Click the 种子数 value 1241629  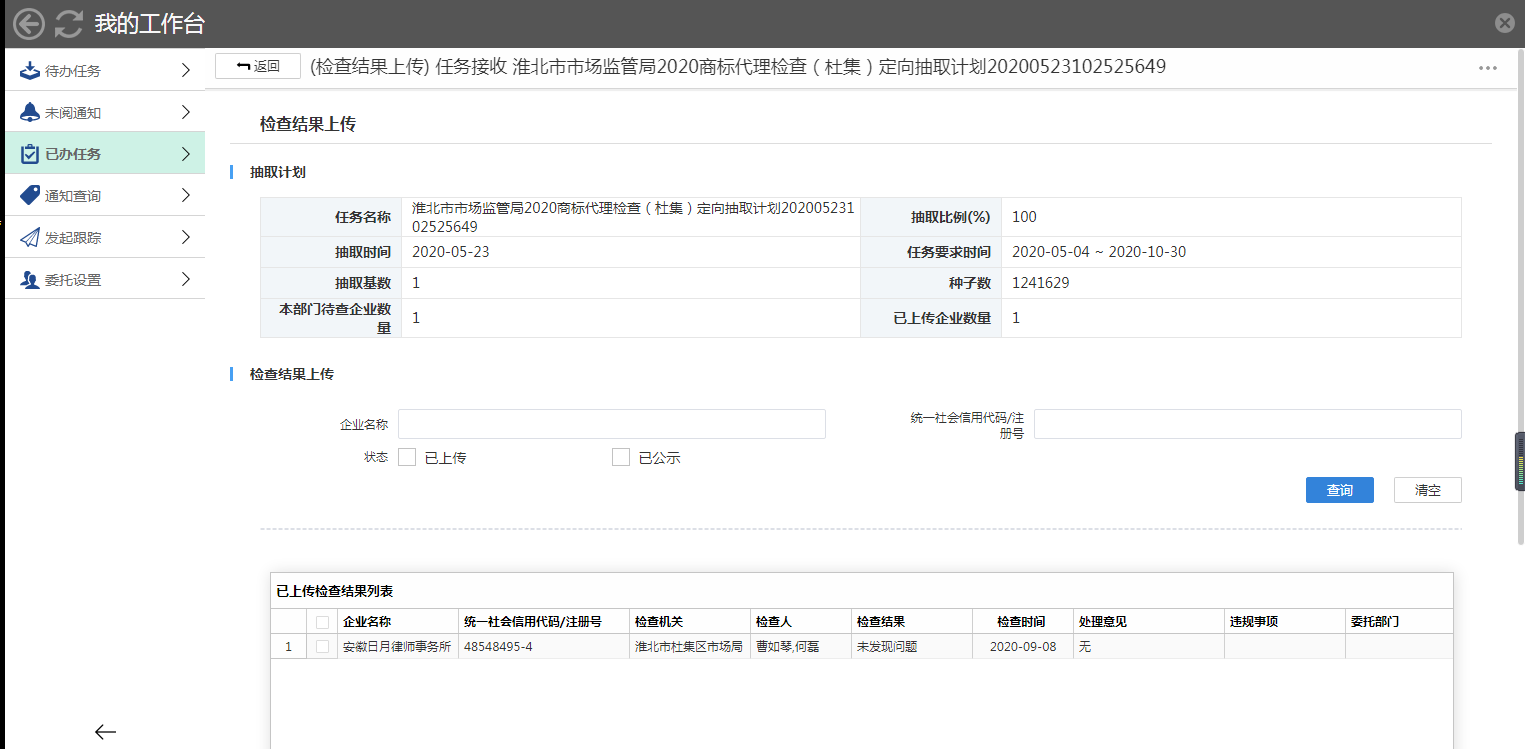pos(1040,283)
